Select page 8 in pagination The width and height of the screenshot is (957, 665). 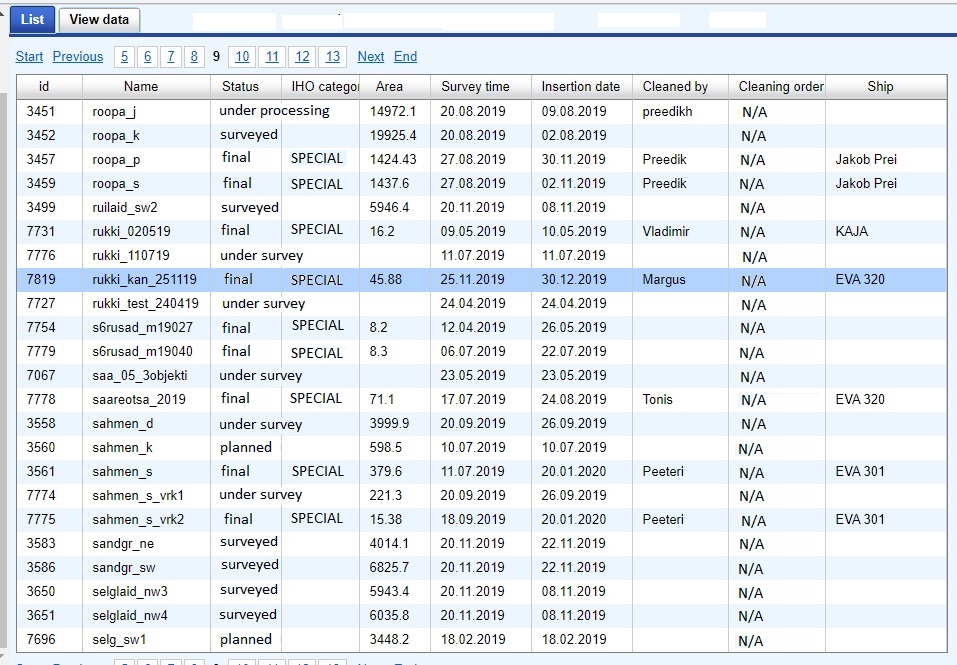point(194,57)
